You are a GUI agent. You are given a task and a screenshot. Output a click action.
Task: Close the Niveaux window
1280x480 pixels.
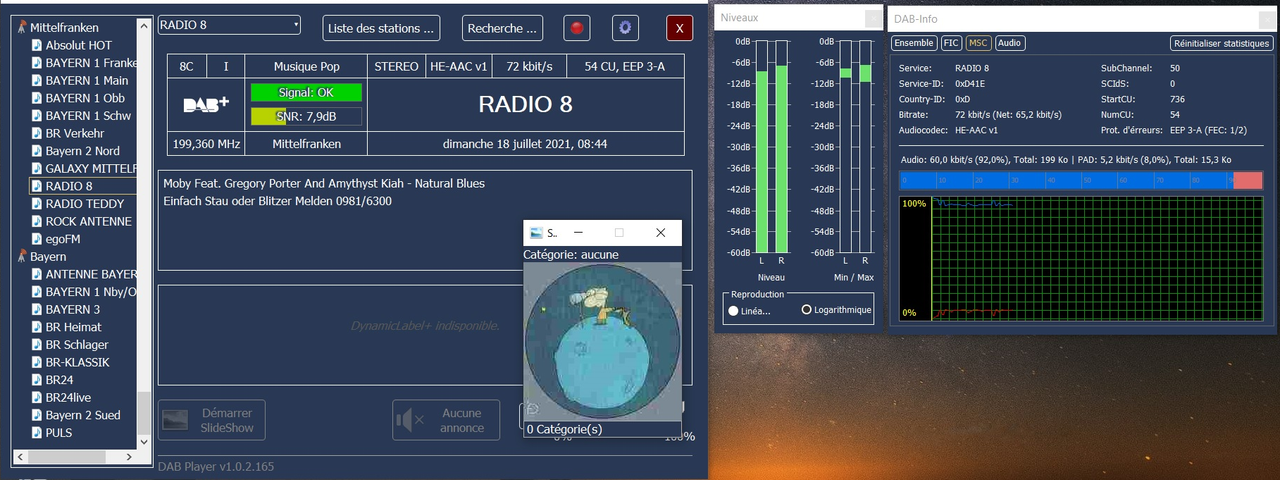coord(873,17)
